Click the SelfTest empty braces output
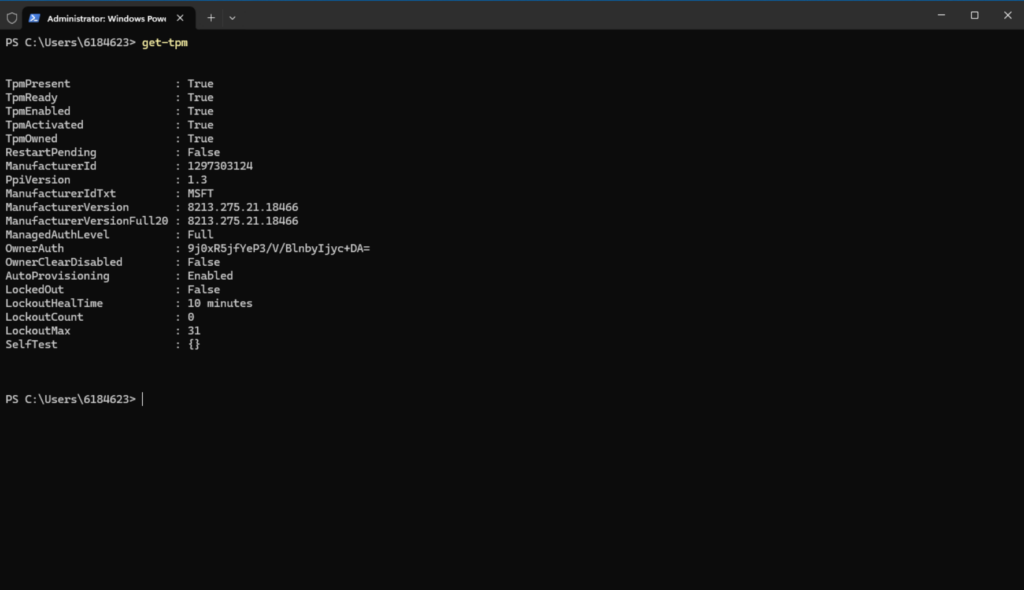1024x590 pixels. (196, 344)
